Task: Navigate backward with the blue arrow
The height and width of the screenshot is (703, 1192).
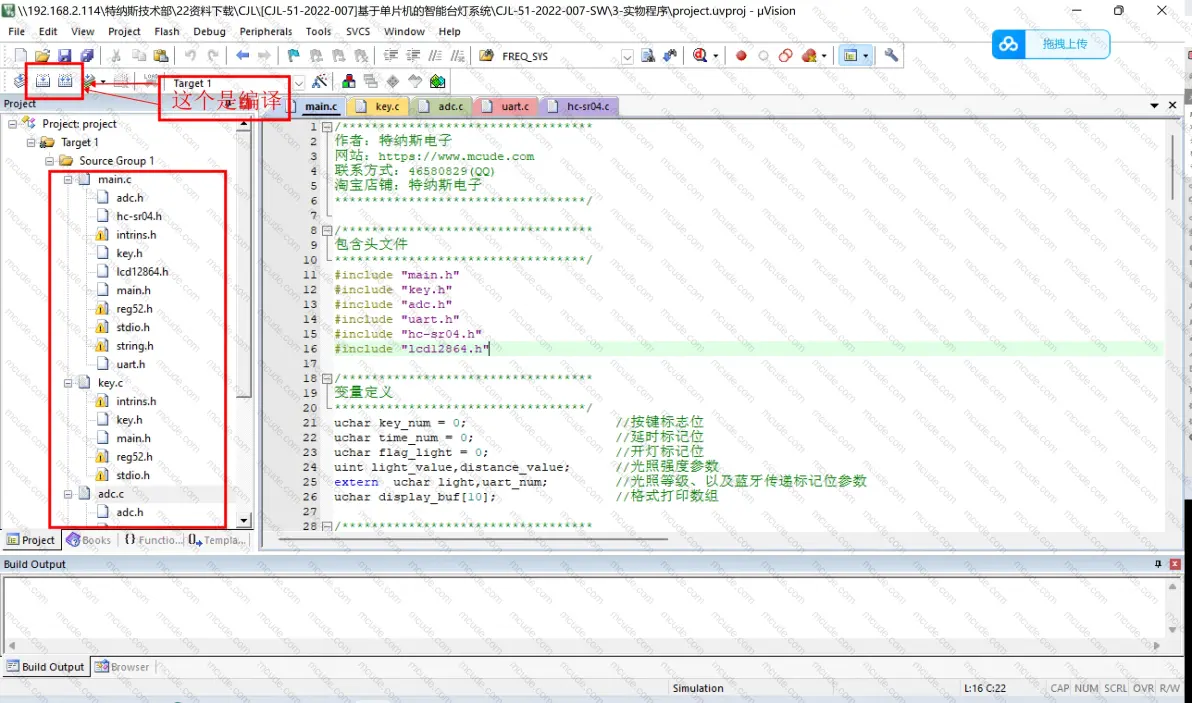Action: point(243,55)
